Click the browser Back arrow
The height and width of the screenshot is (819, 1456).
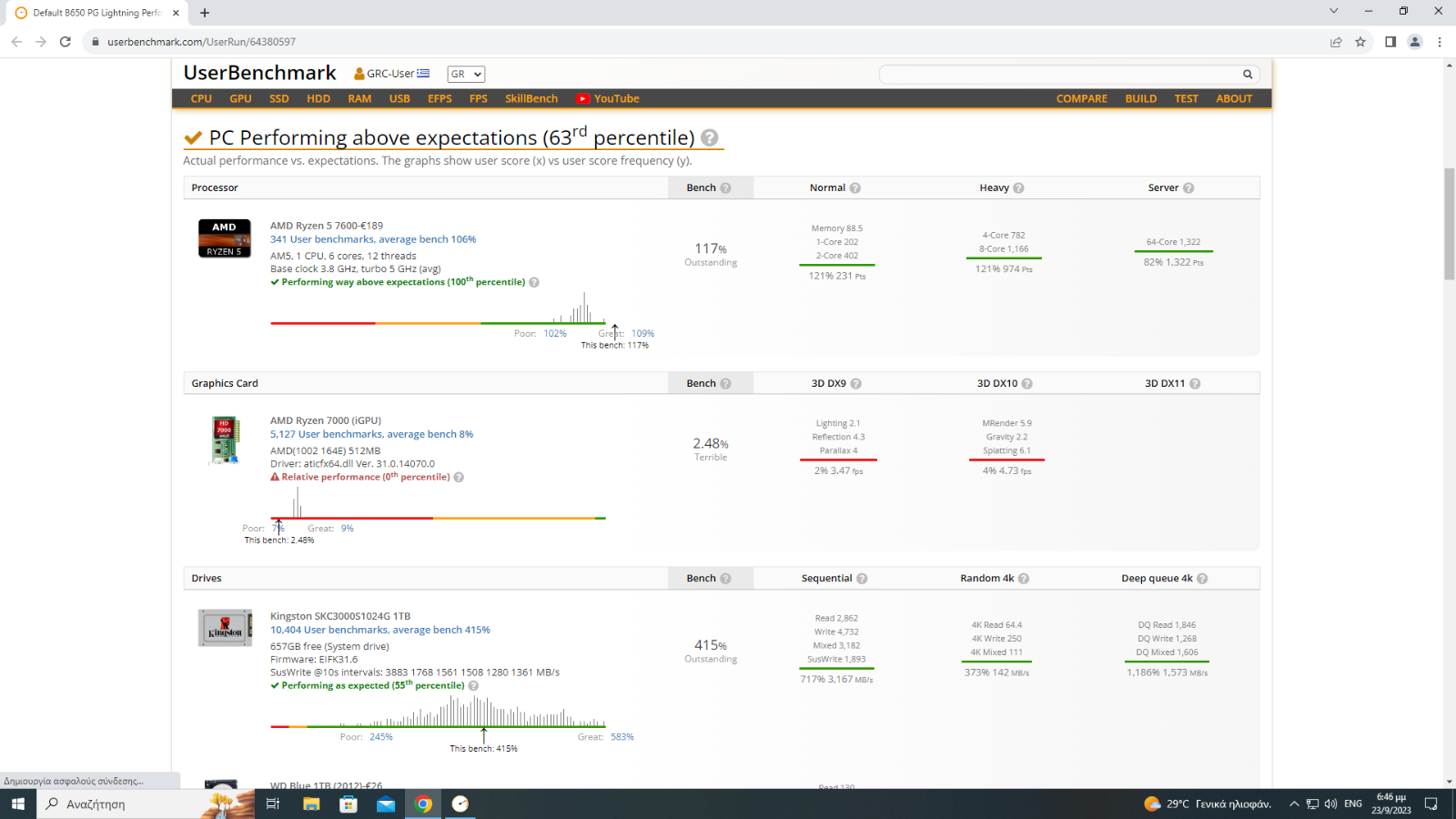click(x=16, y=42)
